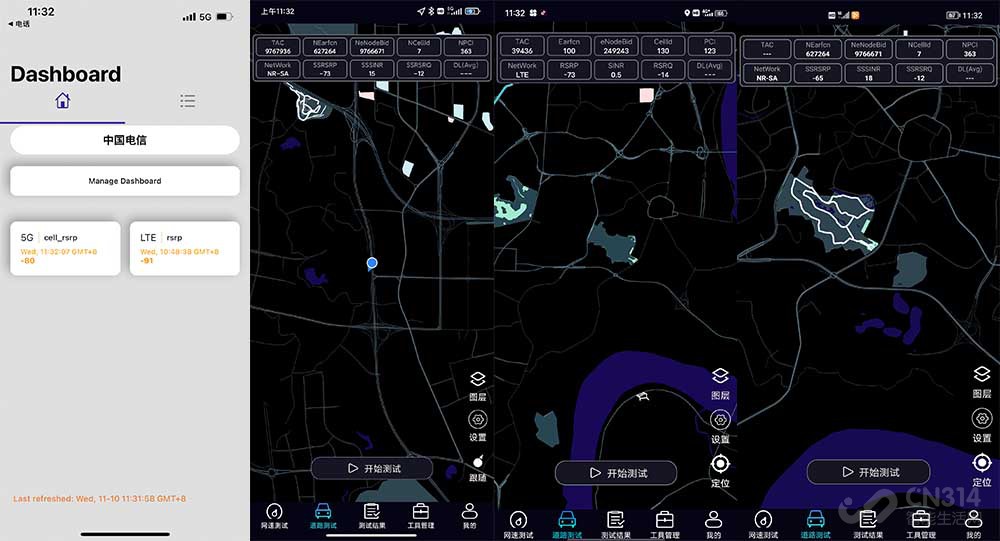Tap the TAC 9767936 cell
Screen dimensions: 1000x541
277,47
